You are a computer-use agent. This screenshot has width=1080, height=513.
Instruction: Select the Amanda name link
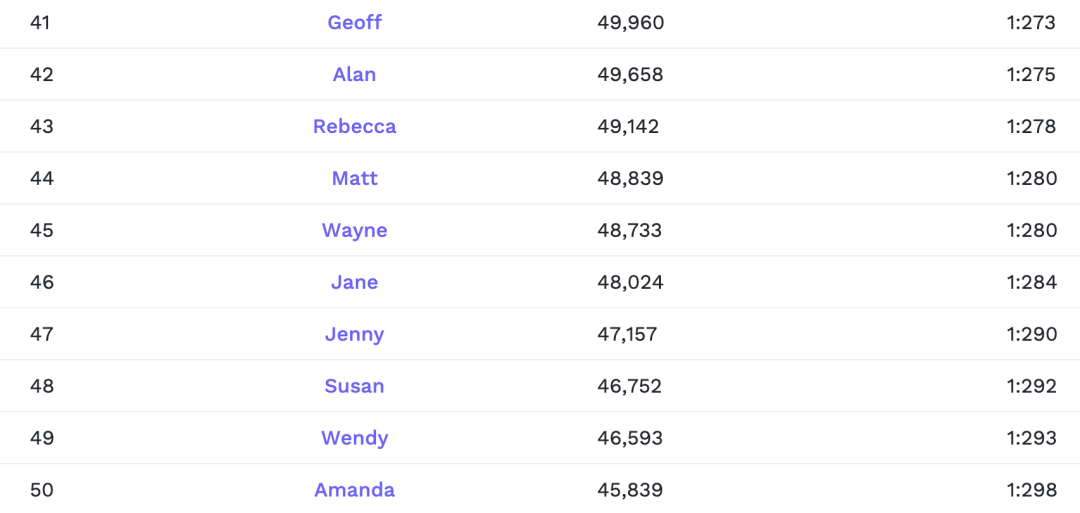tap(354, 490)
